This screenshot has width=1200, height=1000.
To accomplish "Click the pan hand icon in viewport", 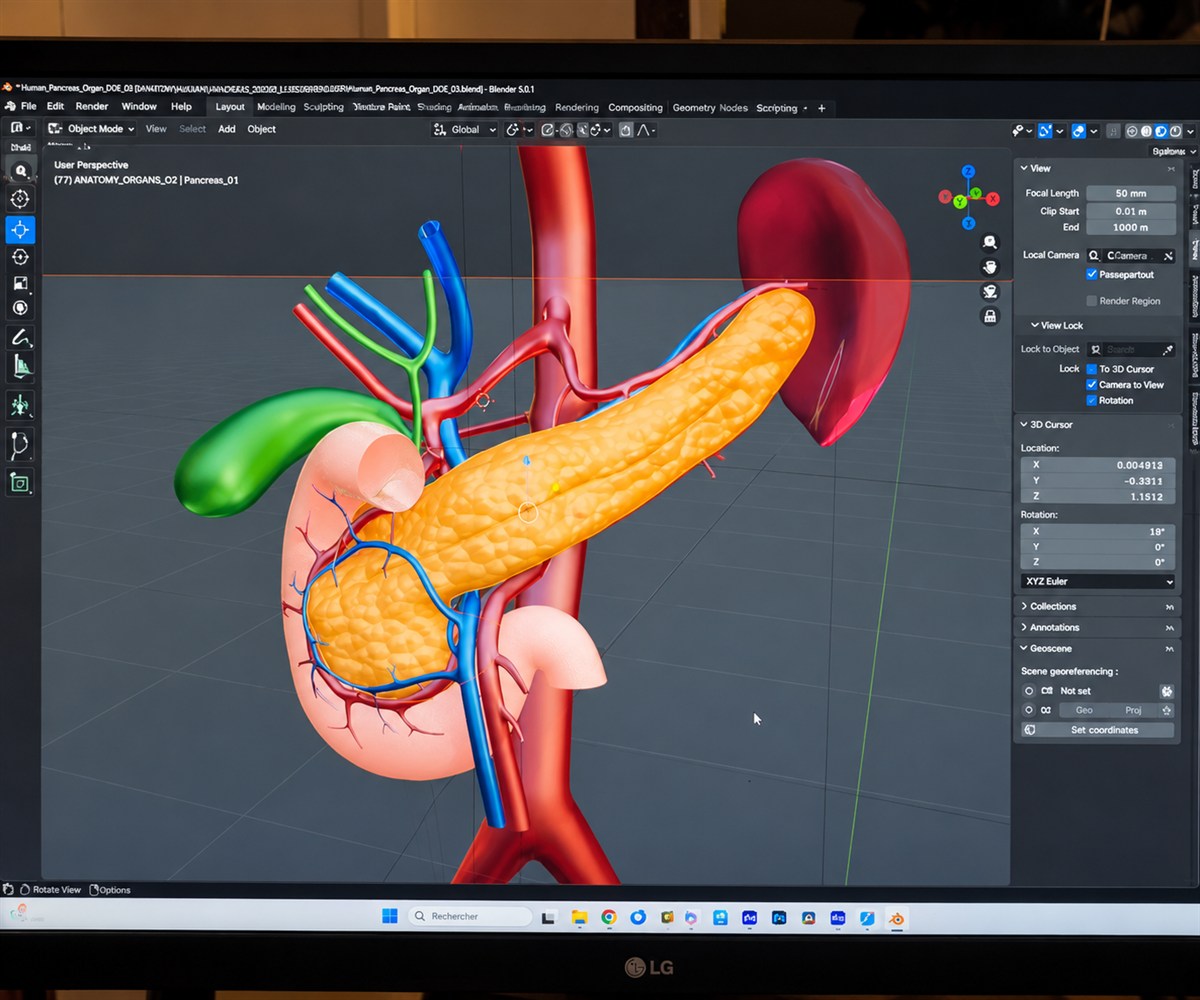I will click(990, 267).
